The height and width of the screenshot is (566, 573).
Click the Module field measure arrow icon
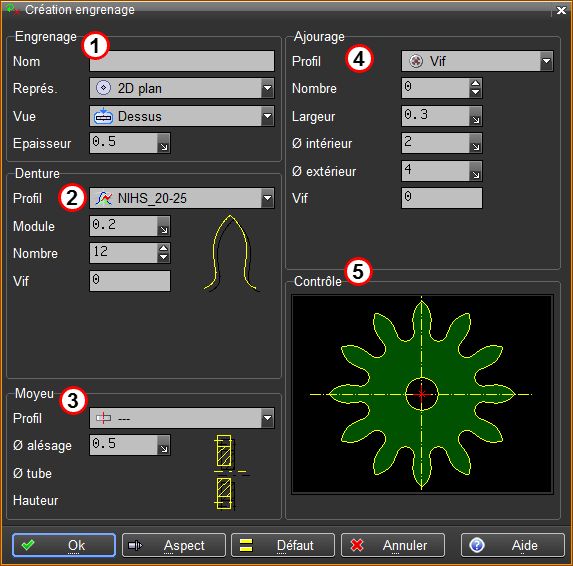[164, 226]
